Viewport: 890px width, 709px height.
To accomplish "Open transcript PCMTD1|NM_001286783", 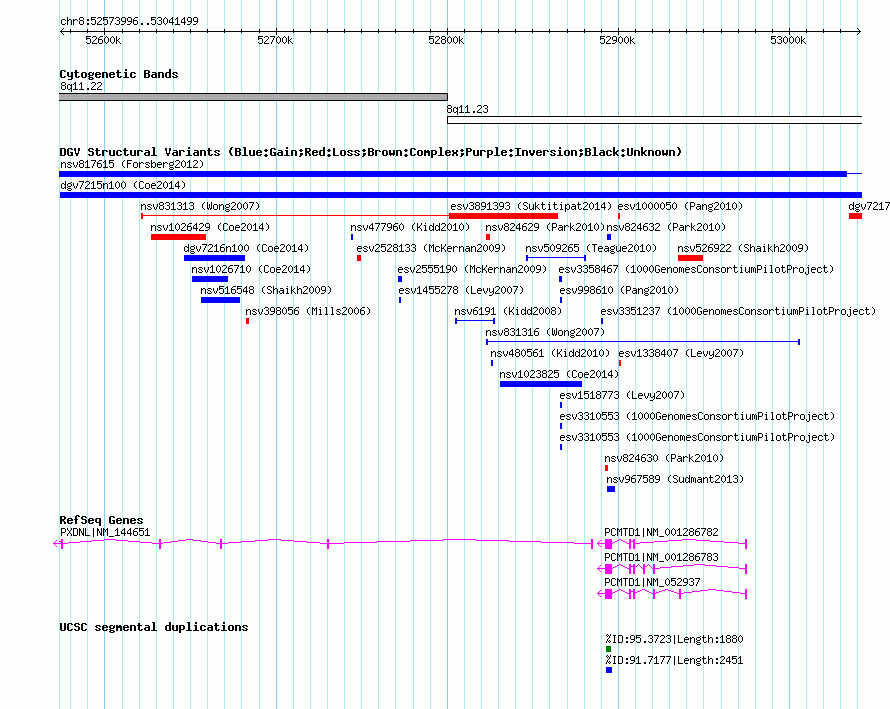I will [x=661, y=557].
